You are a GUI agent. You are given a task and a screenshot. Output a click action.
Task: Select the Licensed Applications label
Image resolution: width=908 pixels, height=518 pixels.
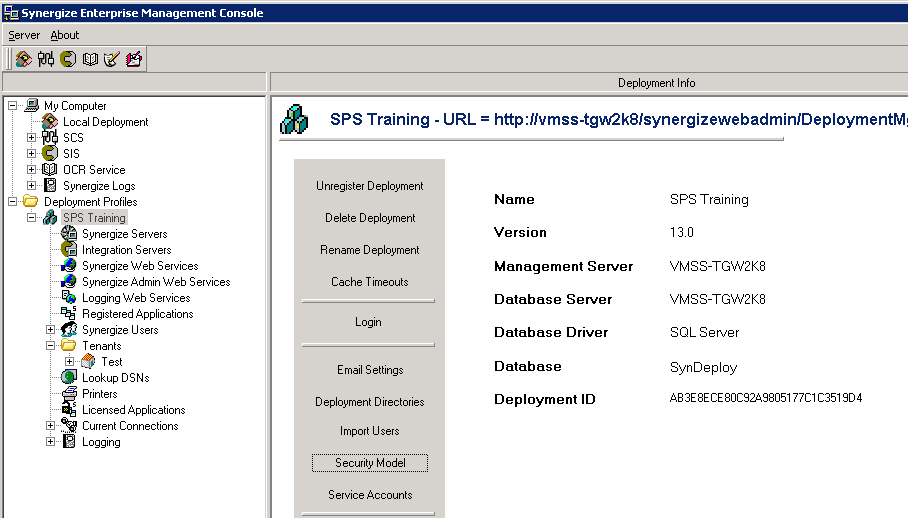pos(134,410)
